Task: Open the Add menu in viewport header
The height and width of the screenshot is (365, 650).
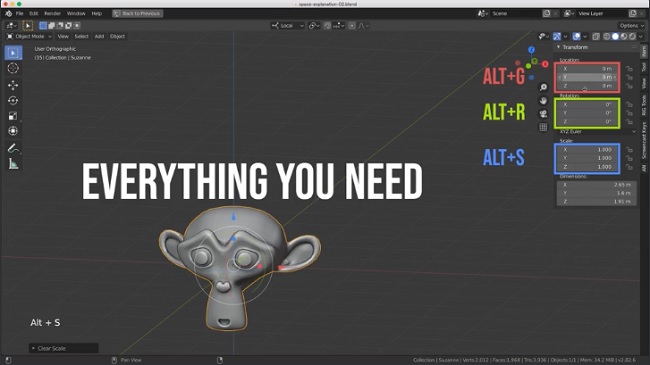Action: click(x=99, y=36)
